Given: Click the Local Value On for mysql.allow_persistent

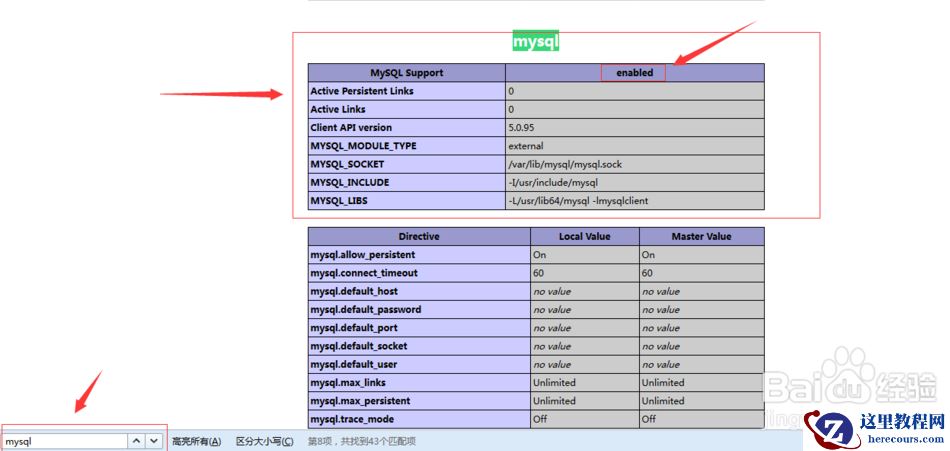Looking at the screenshot, I should coord(539,255).
